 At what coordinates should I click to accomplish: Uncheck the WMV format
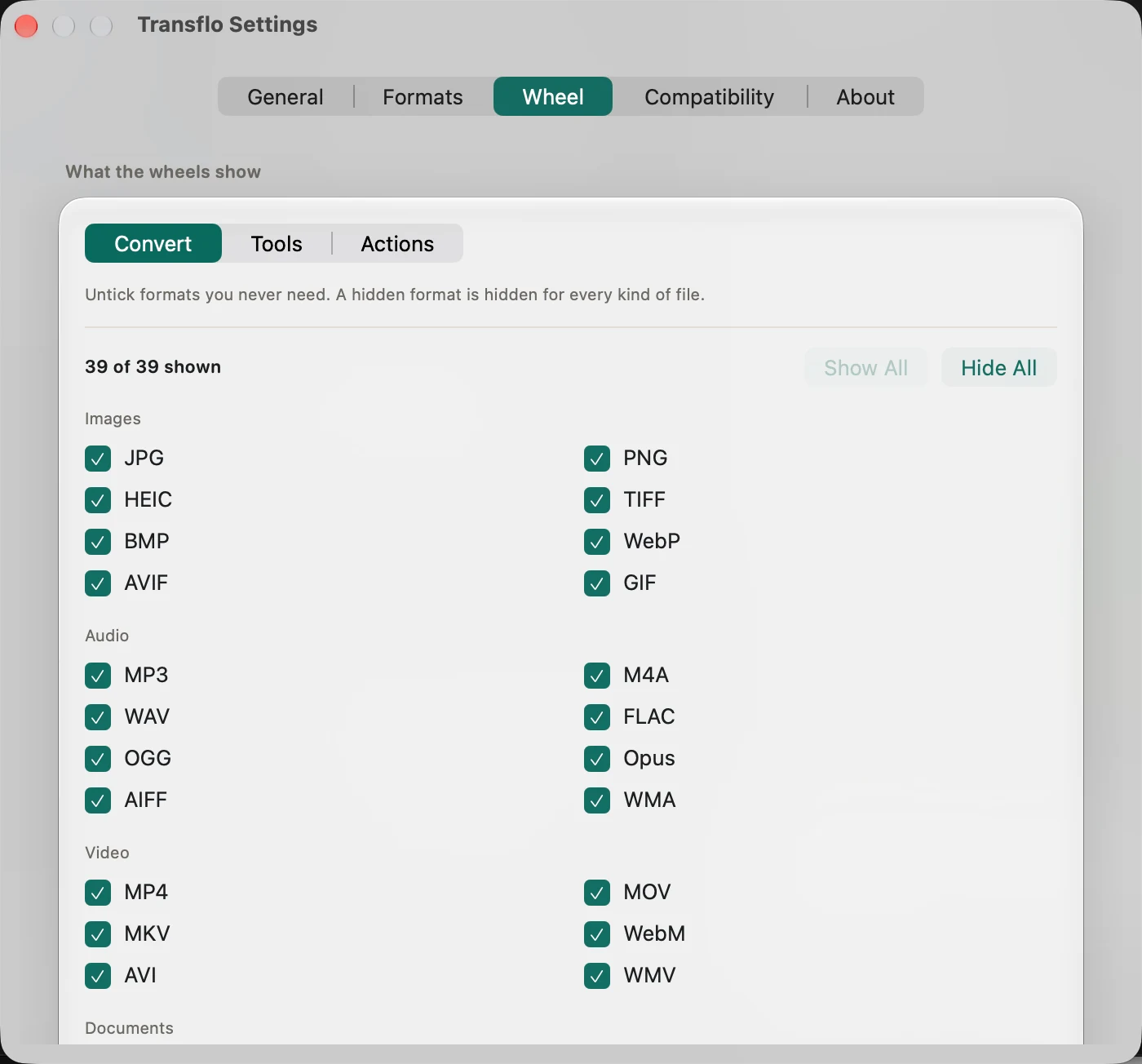pyautogui.click(x=597, y=976)
